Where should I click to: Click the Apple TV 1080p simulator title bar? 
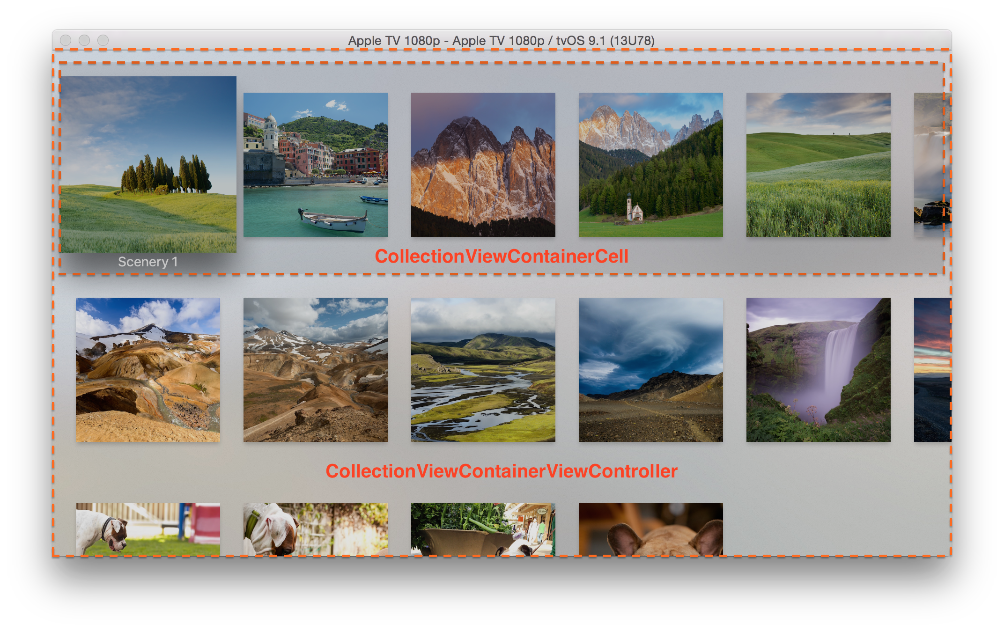tap(501, 40)
